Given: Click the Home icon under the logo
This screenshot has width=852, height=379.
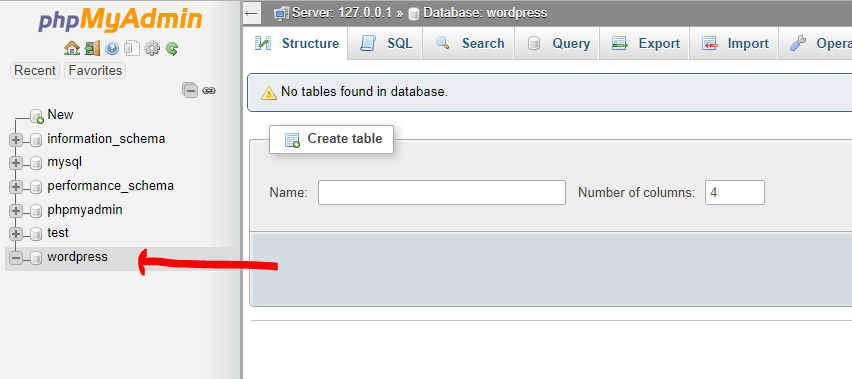Looking at the screenshot, I should click(x=72, y=49).
